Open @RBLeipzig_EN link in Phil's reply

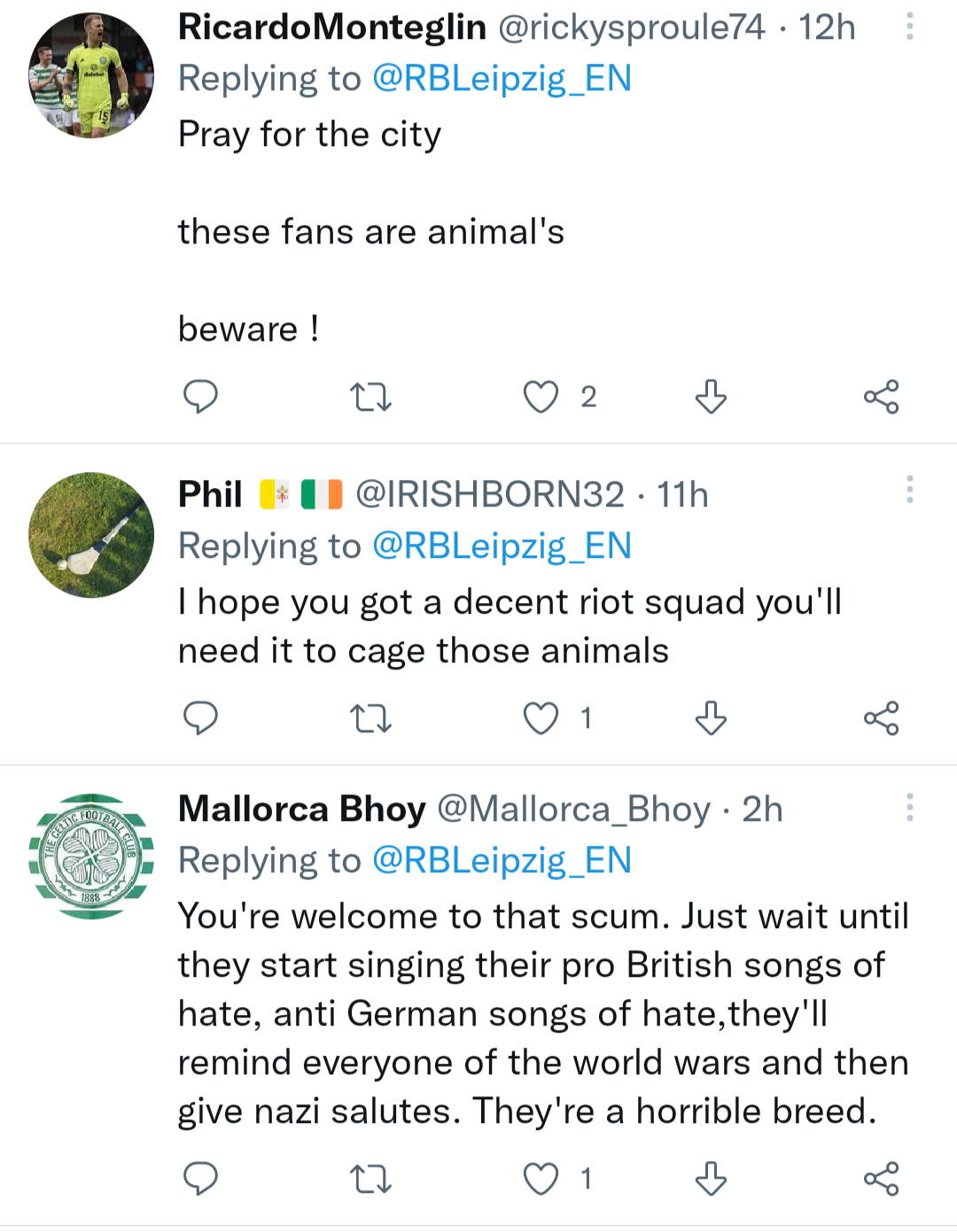coord(502,546)
